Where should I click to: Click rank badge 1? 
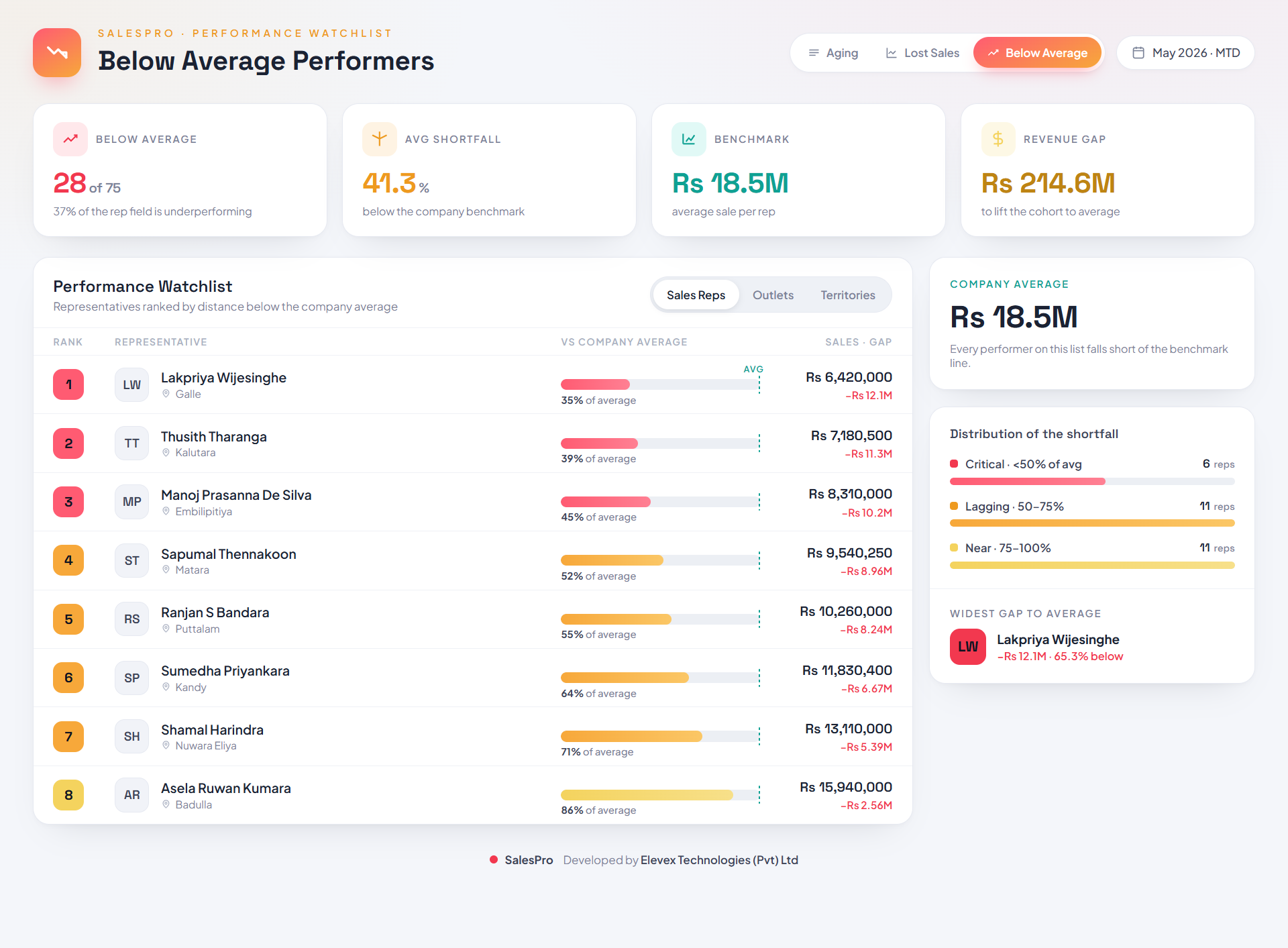[x=68, y=385]
